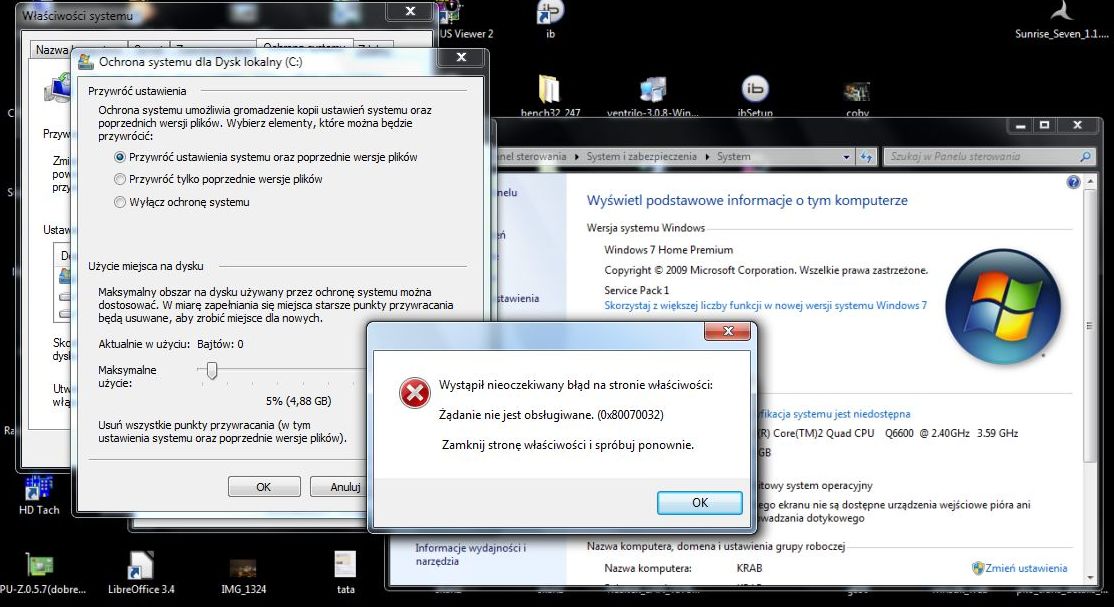This screenshot has height=607, width=1114.
Task: Click 'Windows 7 Home Premium' text
Action: click(669, 249)
